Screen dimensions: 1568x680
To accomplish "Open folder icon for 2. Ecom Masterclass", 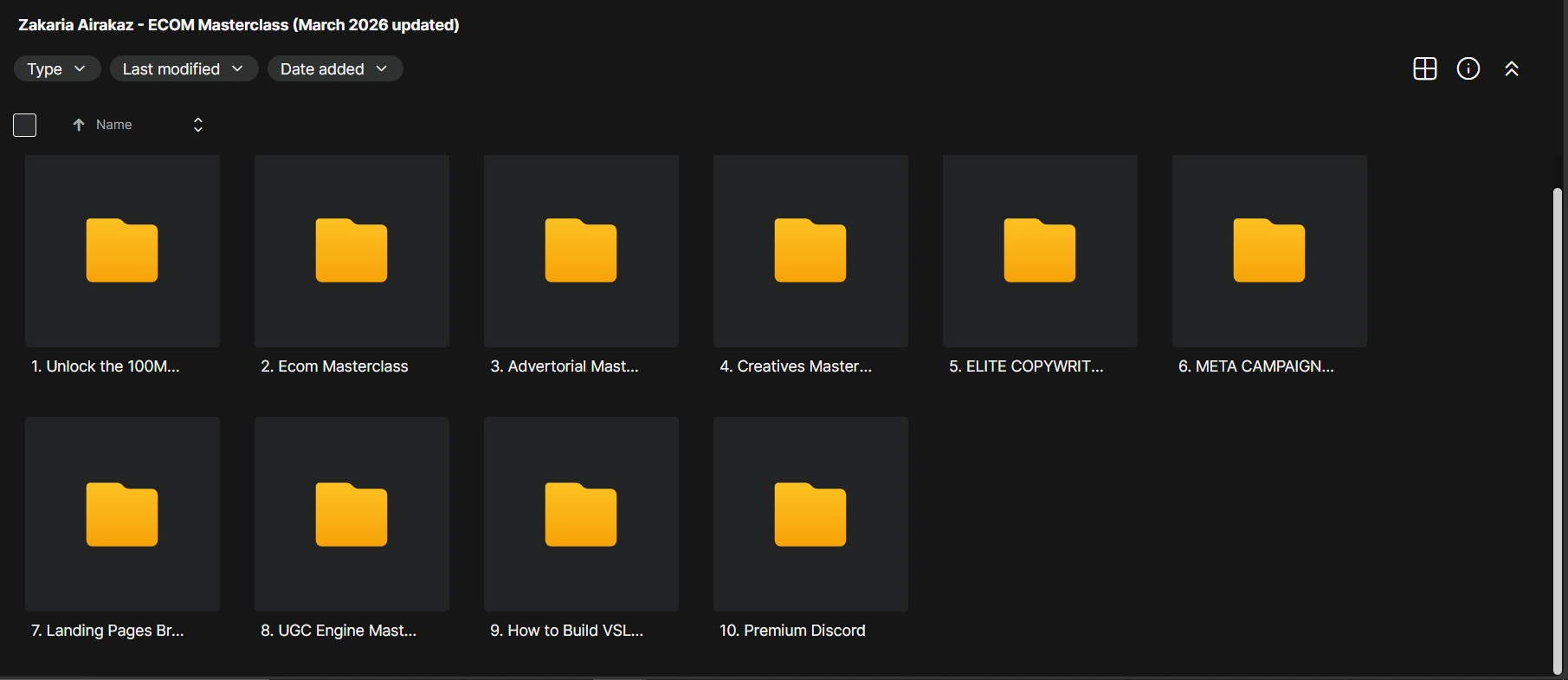I will [x=352, y=251].
